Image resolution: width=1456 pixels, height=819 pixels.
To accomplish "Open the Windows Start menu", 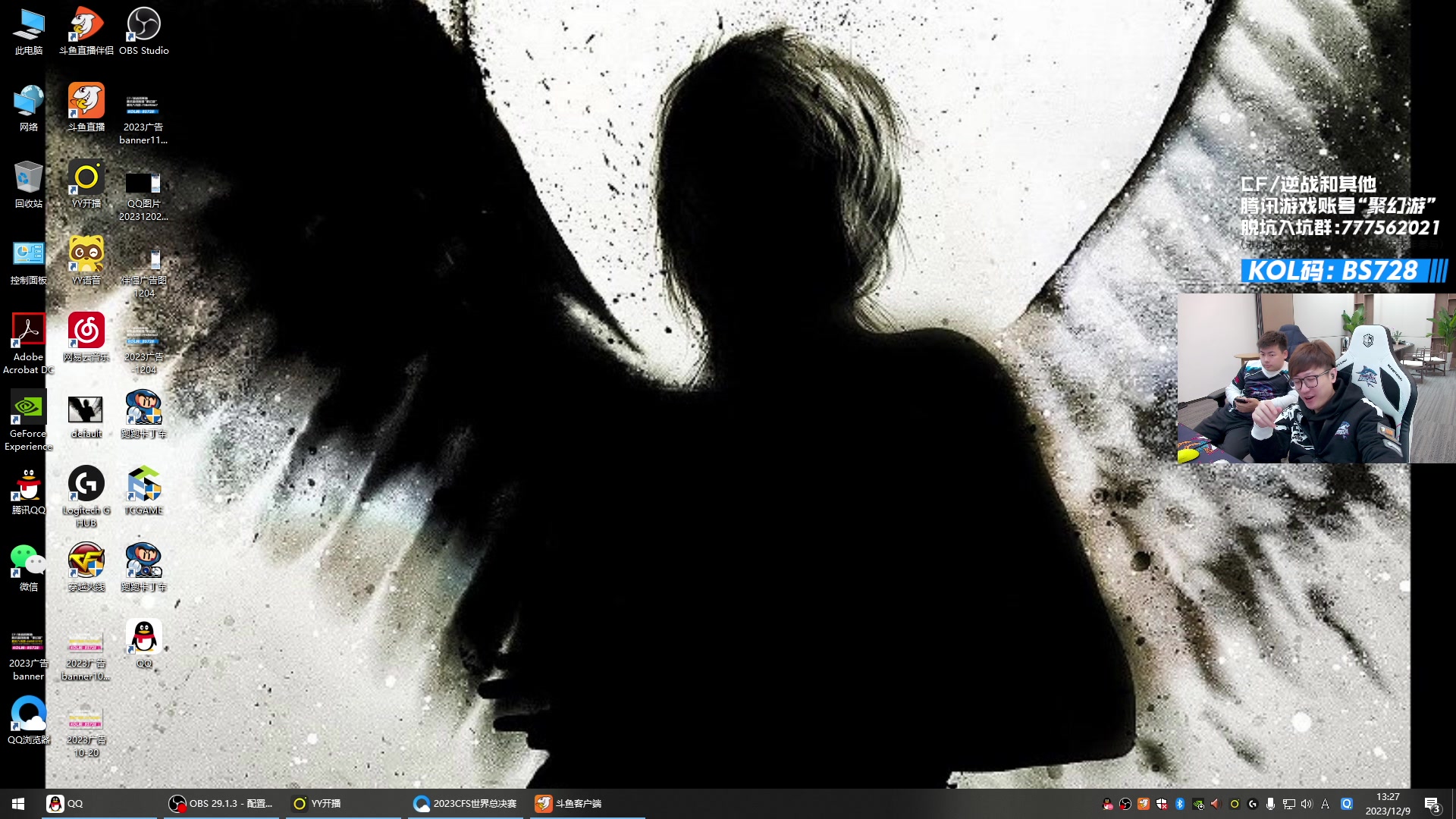I will click(18, 804).
